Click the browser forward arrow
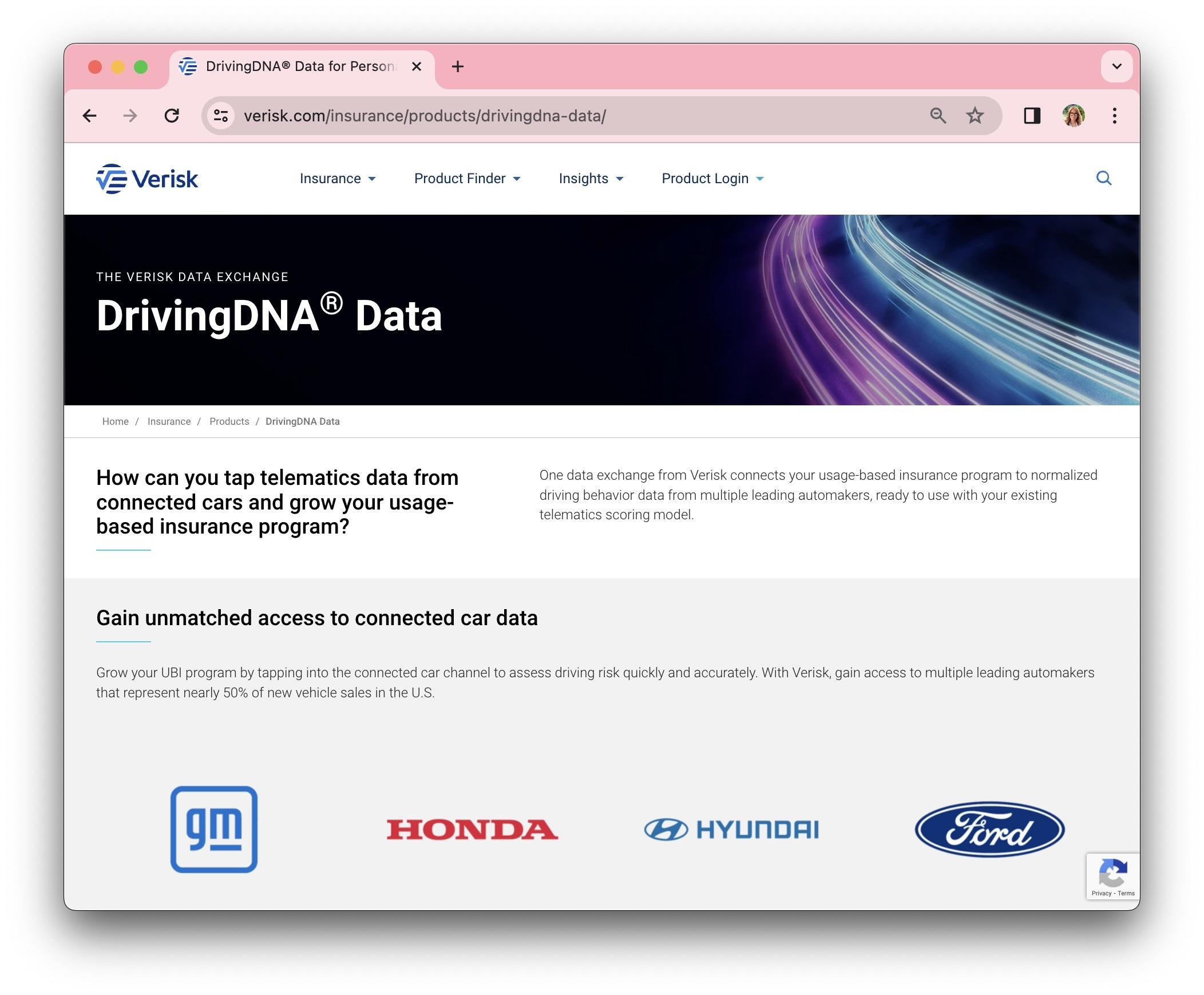This screenshot has width=1204, height=995. click(130, 116)
